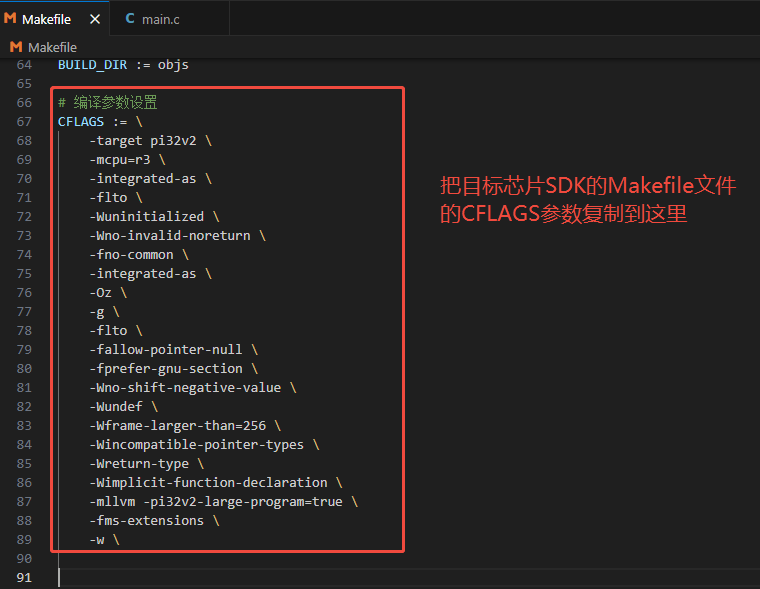Click the '-Wundef' flag
760x589 pixels.
click(x=116, y=407)
